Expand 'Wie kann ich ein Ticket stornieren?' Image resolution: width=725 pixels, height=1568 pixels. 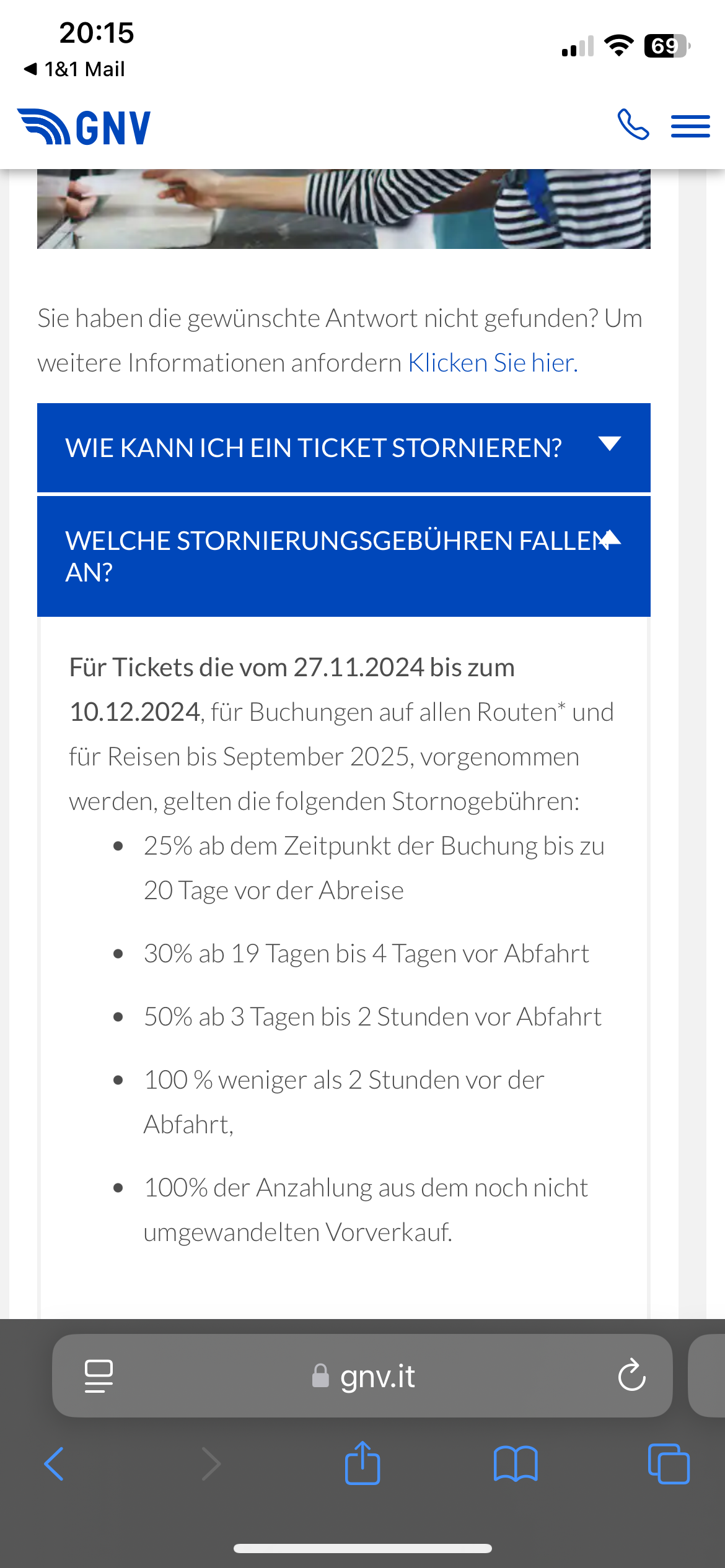(x=344, y=448)
